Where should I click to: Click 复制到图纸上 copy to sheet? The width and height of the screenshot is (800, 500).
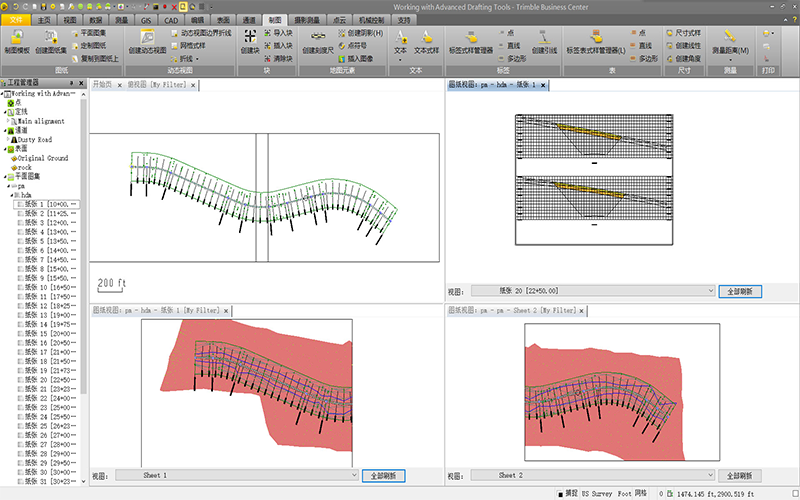point(95,59)
